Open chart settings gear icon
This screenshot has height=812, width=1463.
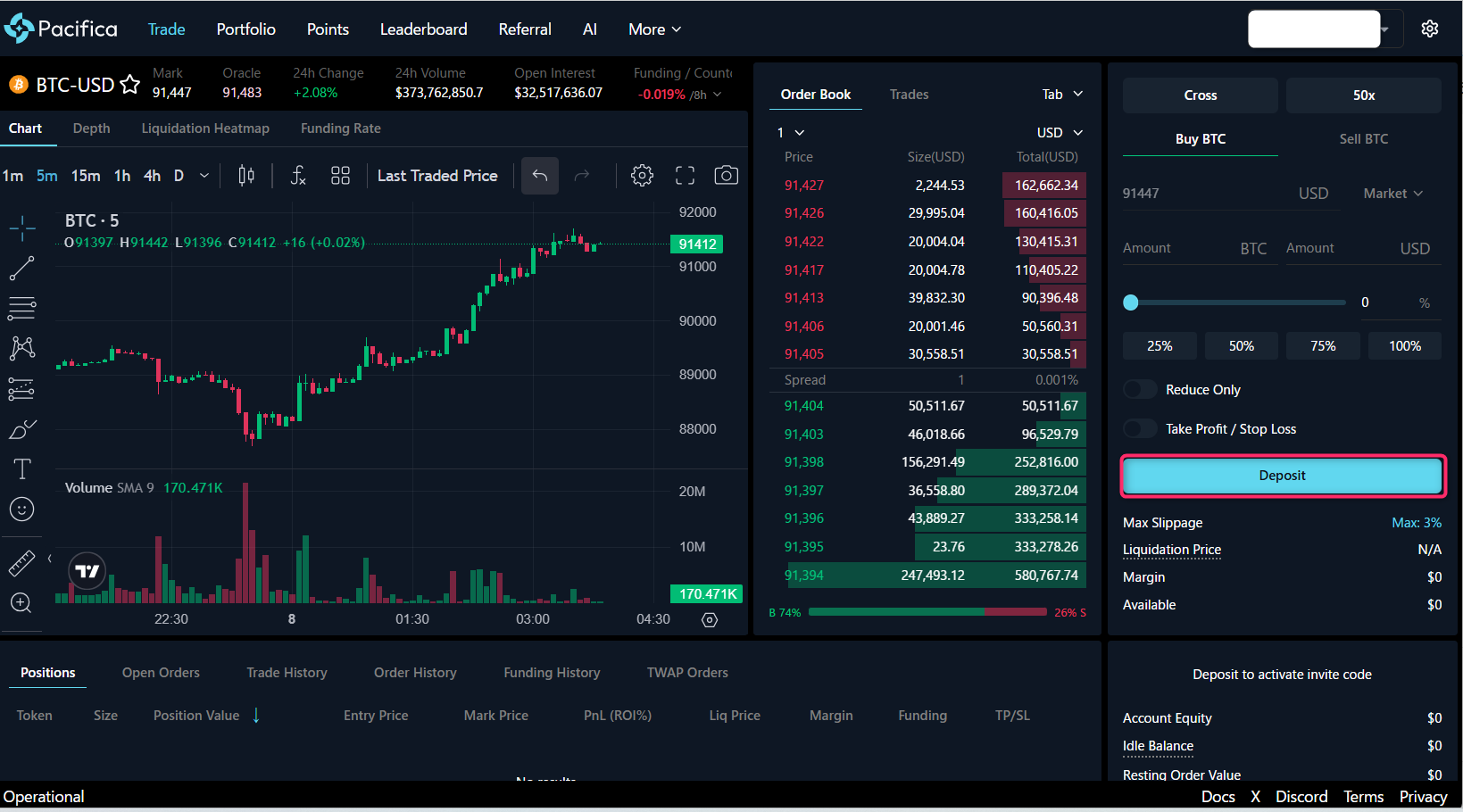(x=642, y=176)
